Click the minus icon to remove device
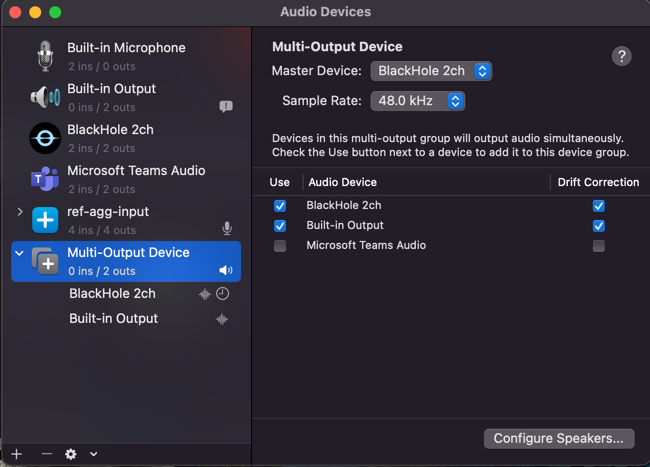Screen dimensions: 650x467 pos(46,454)
